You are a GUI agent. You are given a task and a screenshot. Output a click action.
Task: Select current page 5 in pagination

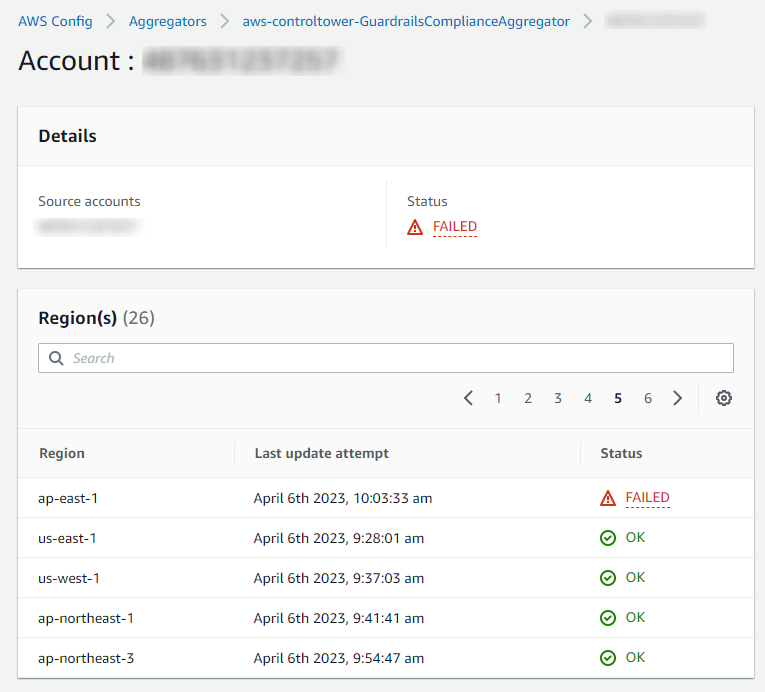point(618,398)
